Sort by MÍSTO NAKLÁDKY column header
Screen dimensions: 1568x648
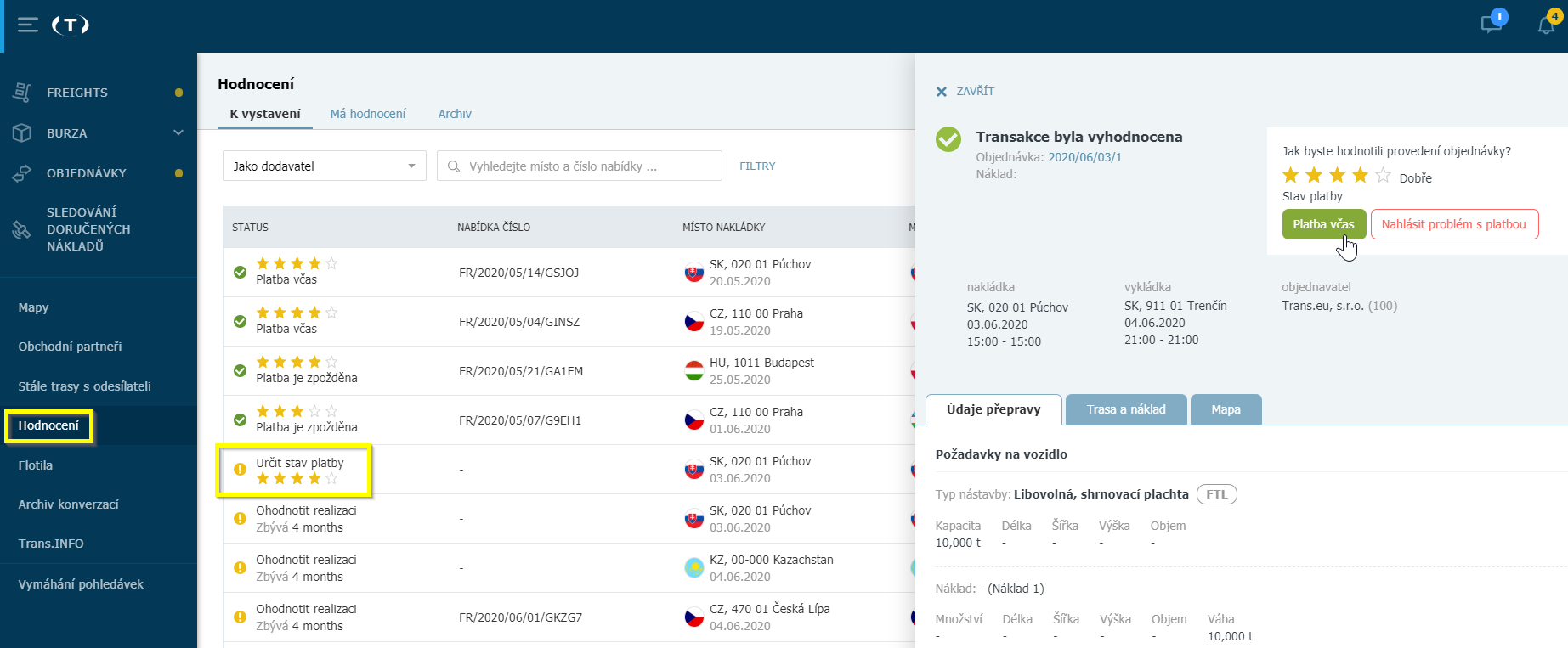pyautogui.click(x=724, y=228)
